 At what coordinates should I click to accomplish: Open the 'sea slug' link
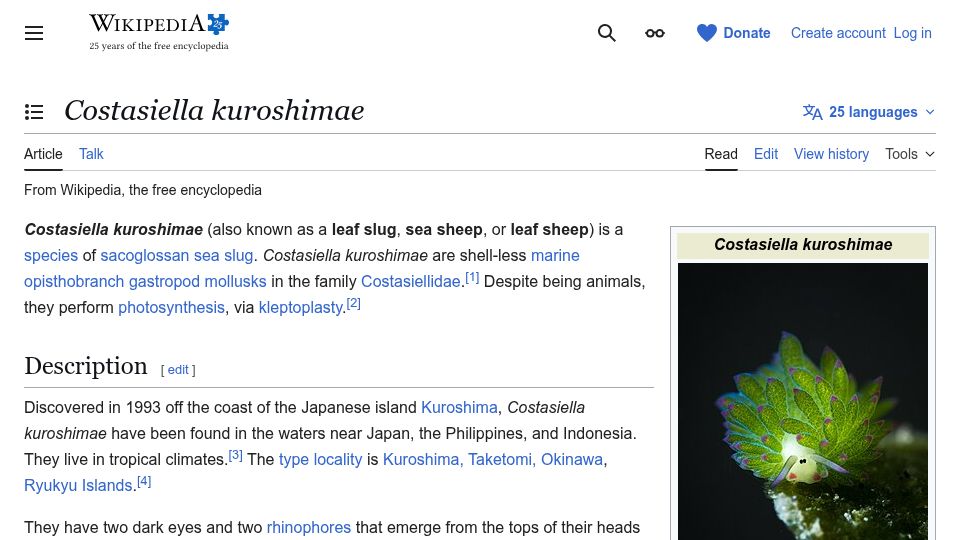(223, 255)
